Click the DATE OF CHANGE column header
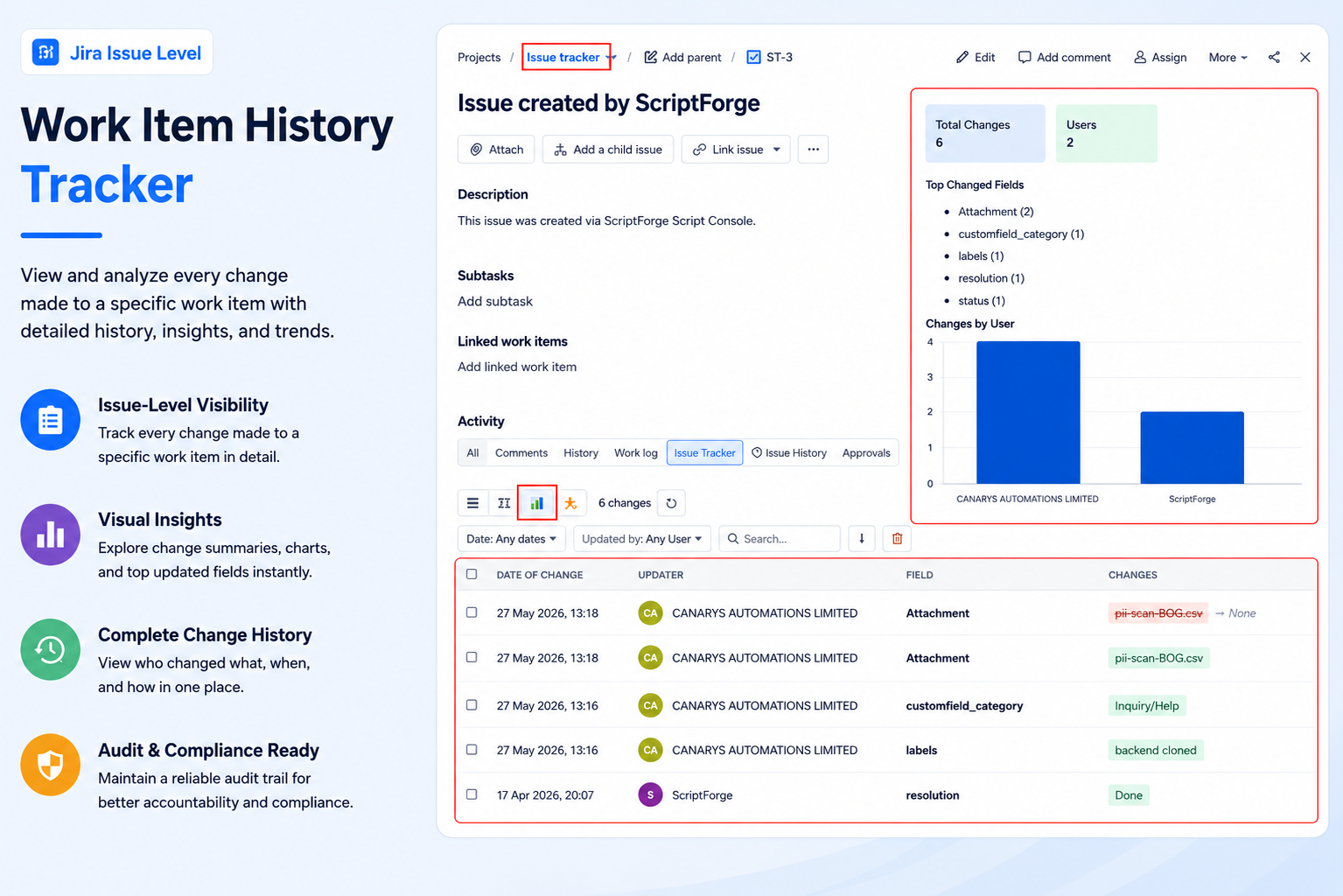This screenshot has width=1343, height=896. tap(540, 575)
